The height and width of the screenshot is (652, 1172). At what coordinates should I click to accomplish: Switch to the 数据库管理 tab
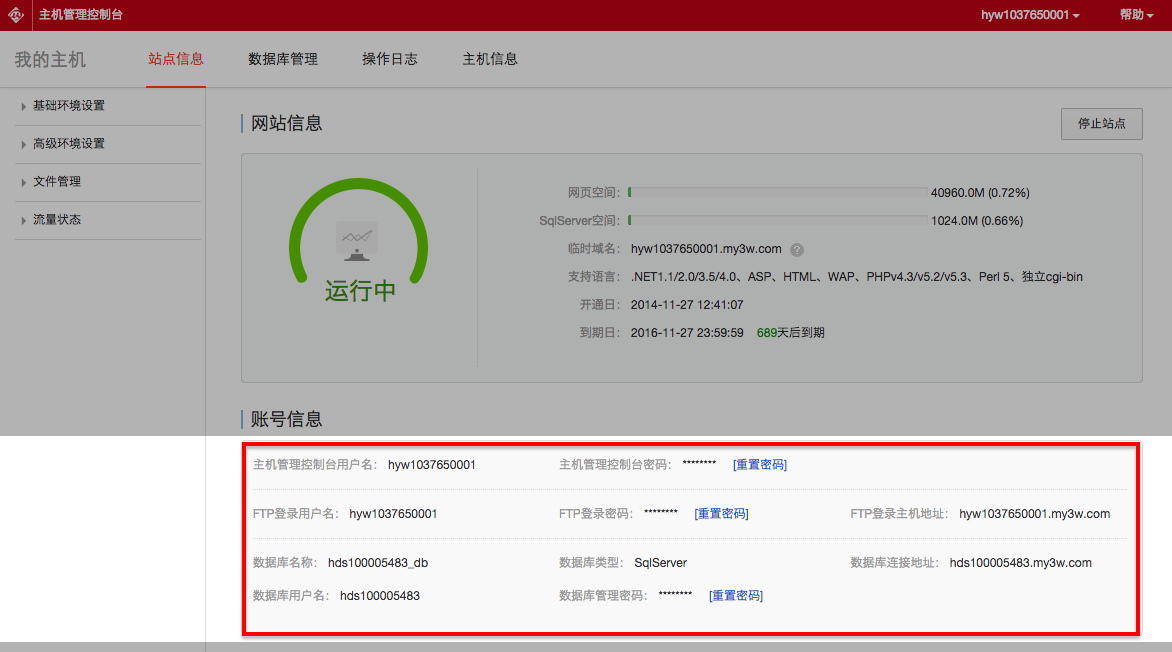point(283,59)
